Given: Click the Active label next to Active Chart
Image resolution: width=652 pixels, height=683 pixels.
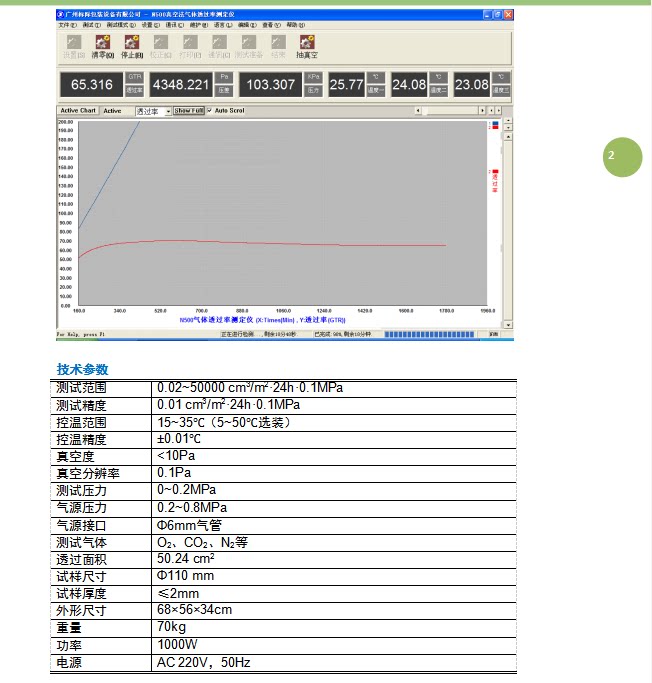Looking at the screenshot, I should [x=112, y=111].
